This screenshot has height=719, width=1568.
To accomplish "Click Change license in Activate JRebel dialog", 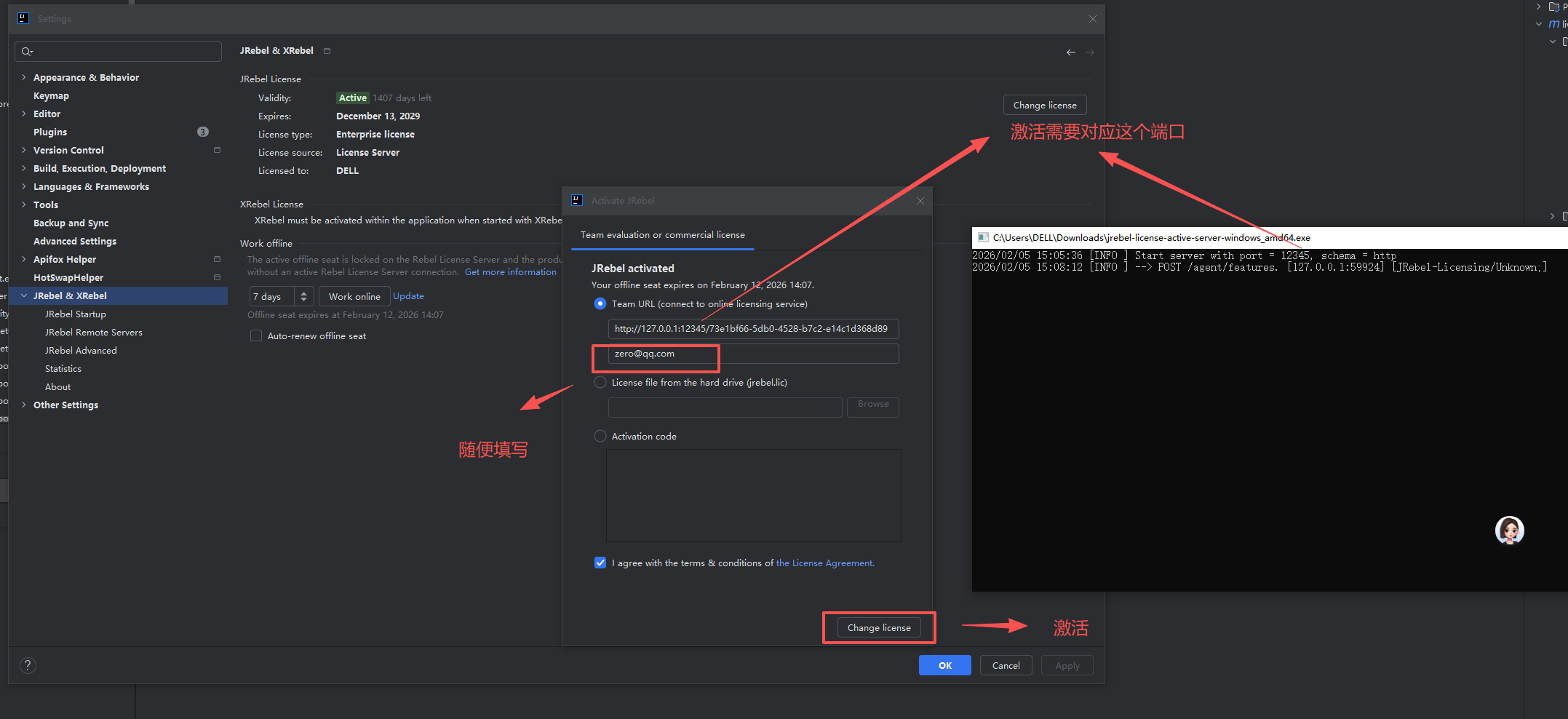I will click(x=879, y=627).
